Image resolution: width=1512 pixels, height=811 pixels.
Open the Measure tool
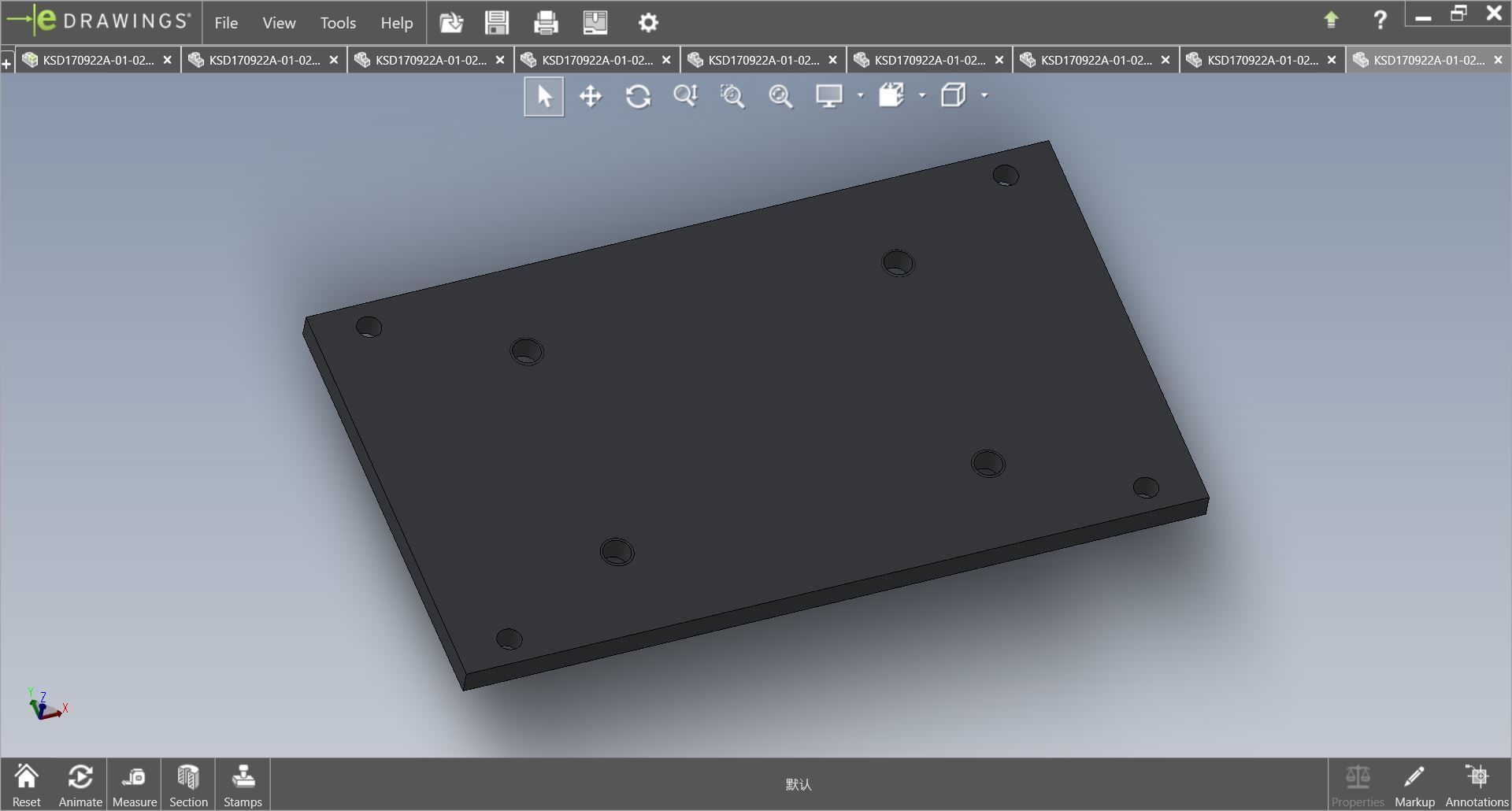135,785
